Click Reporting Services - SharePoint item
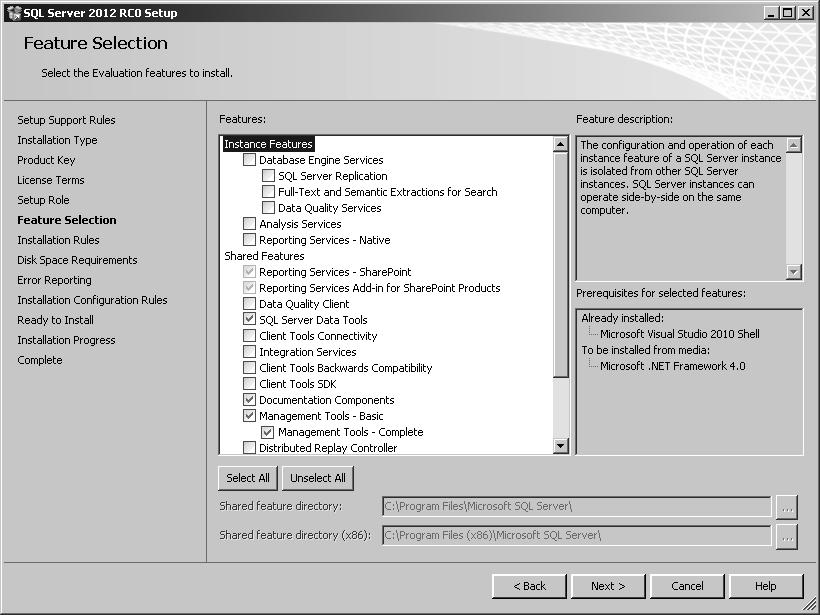Screen dimensions: 820x615 335,272
